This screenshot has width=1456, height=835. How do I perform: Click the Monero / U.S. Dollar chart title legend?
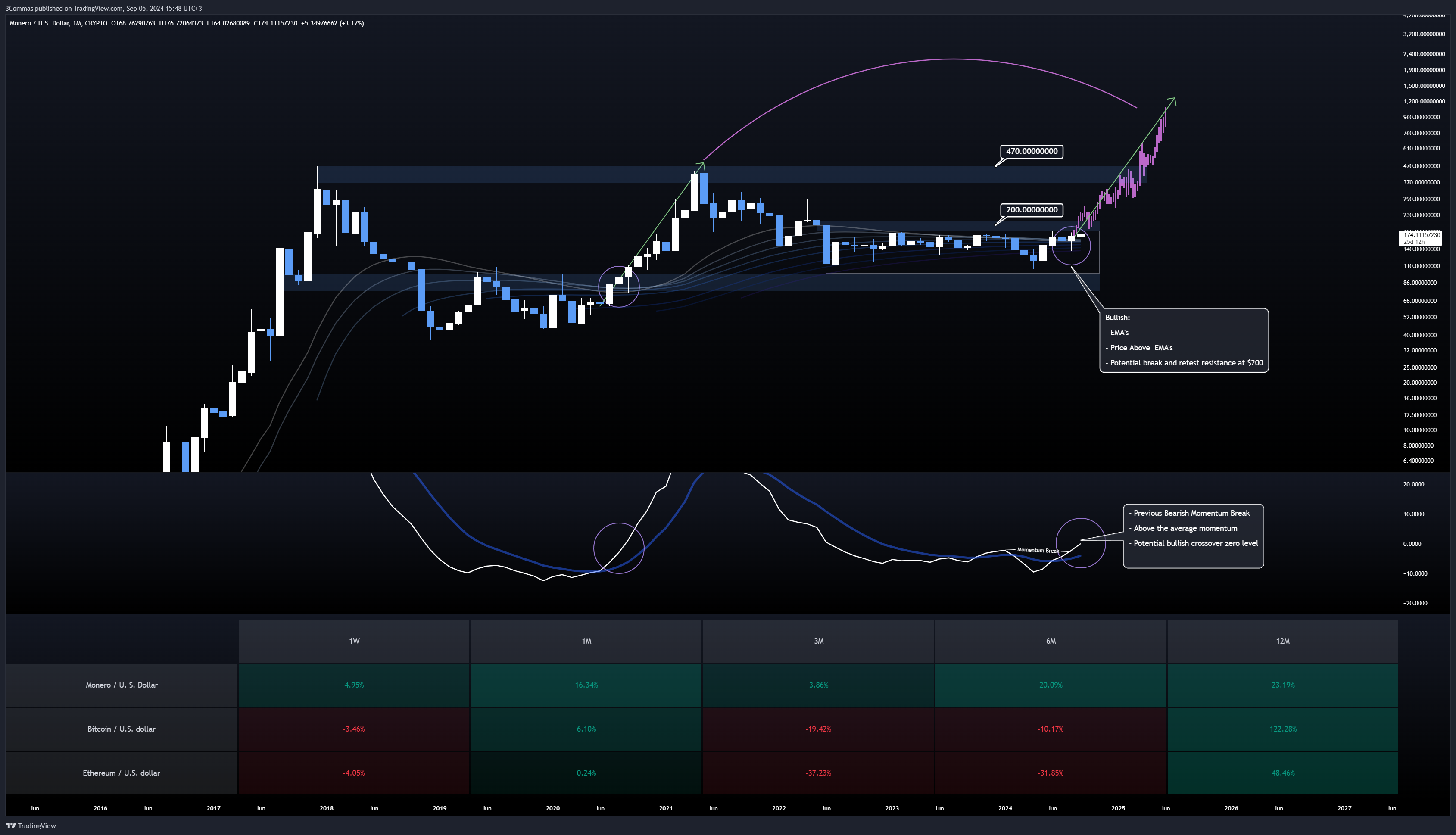coord(59,24)
